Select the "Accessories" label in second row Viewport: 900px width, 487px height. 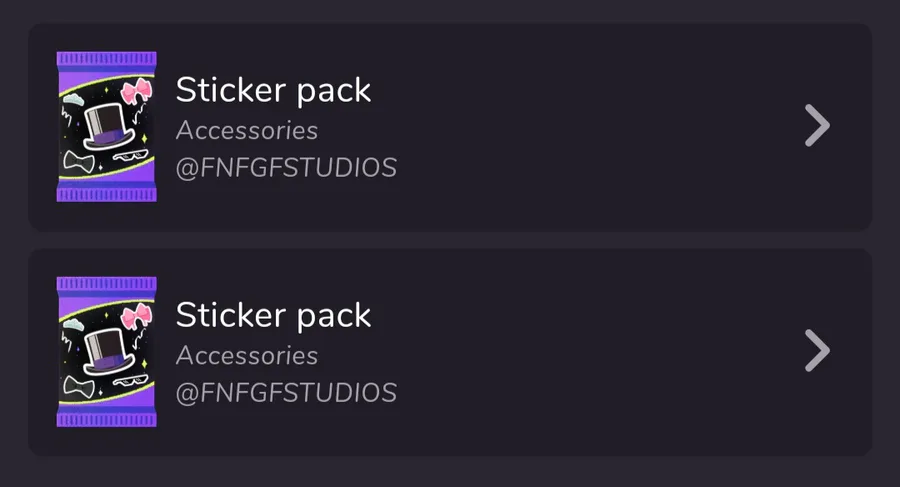pos(246,355)
